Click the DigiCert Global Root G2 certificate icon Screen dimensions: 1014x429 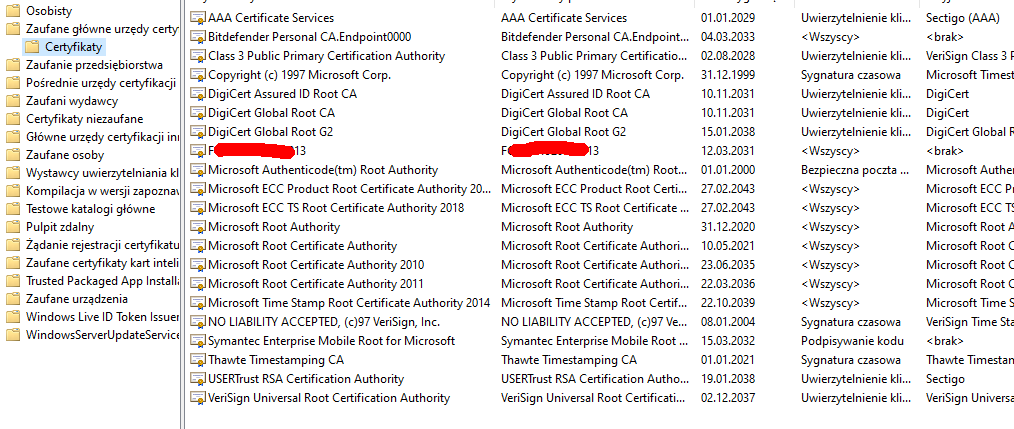point(197,132)
